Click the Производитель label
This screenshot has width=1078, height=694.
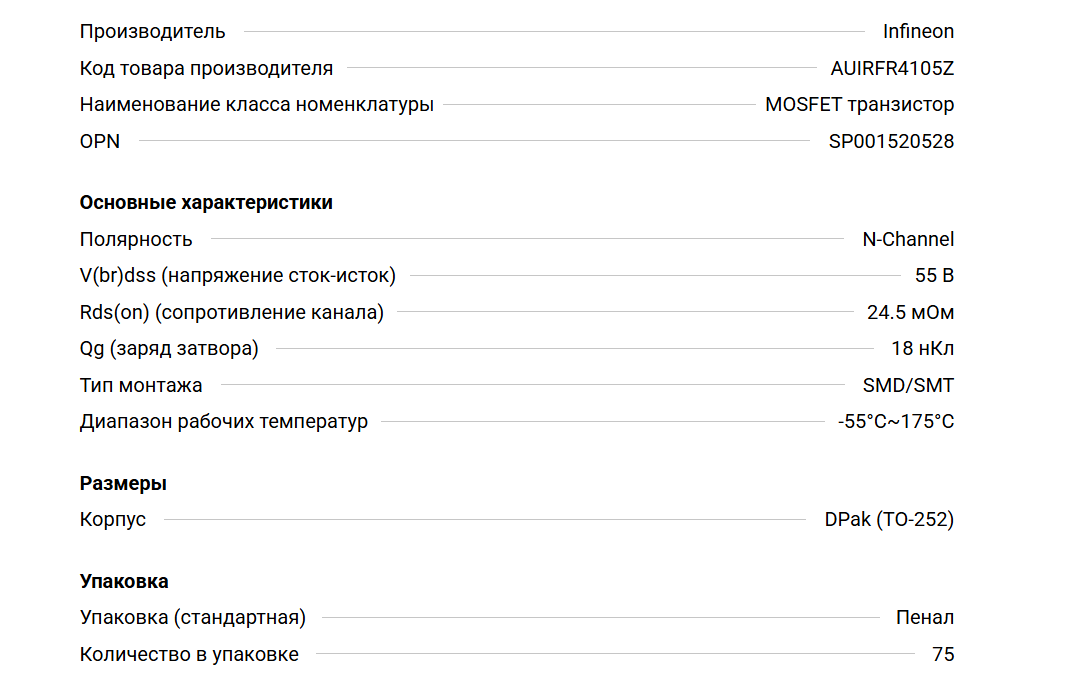pos(152,31)
